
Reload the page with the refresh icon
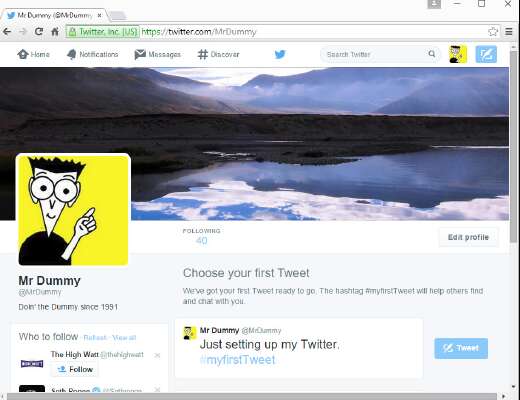(39, 32)
